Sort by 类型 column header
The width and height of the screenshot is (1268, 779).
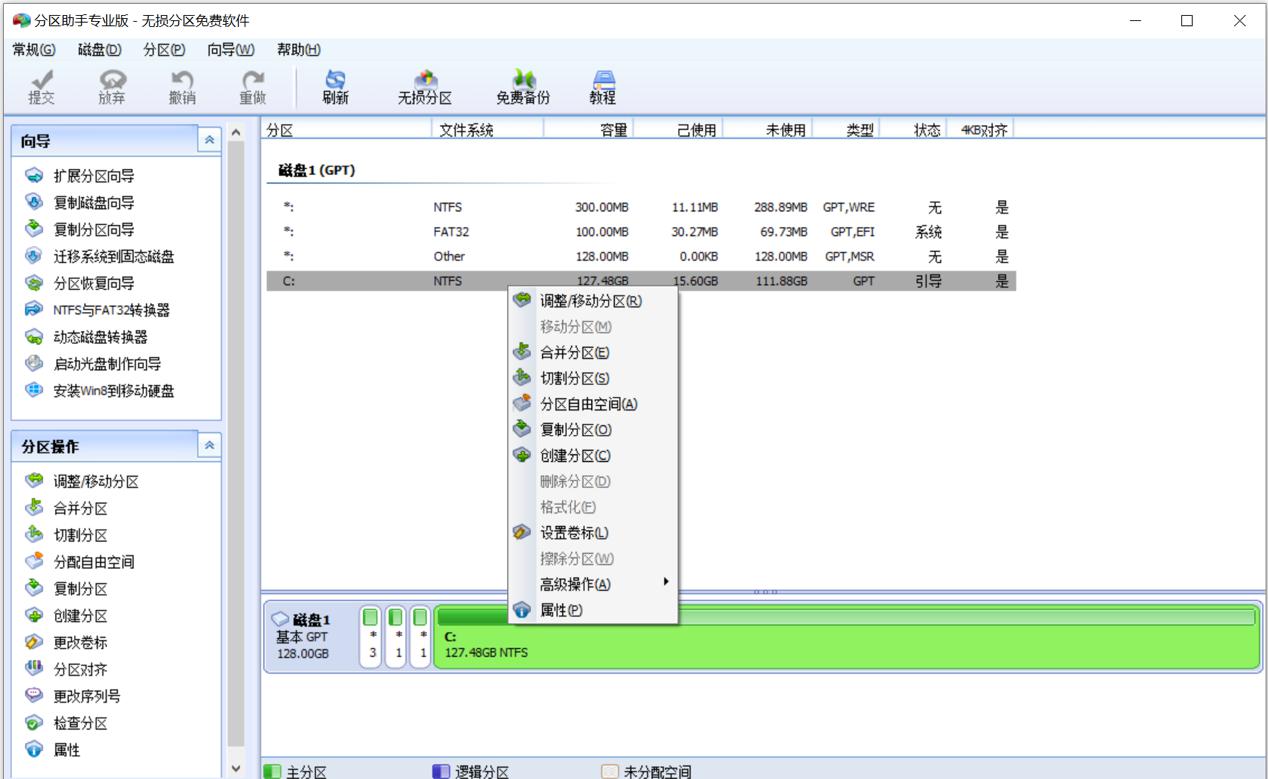click(847, 129)
